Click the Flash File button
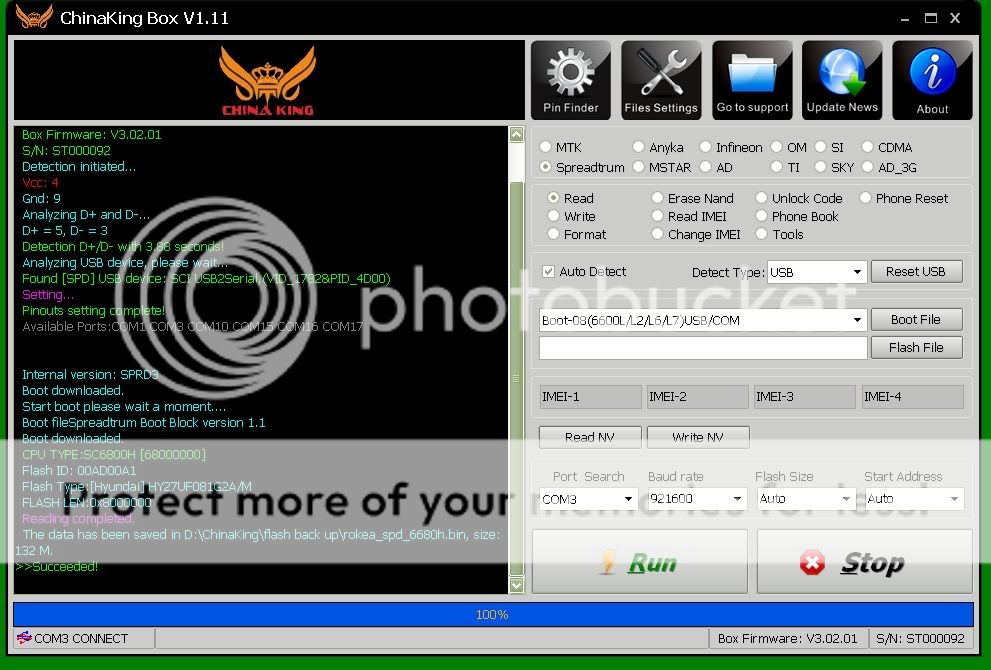Viewport: 991px width, 670px height. pyautogui.click(x=916, y=347)
